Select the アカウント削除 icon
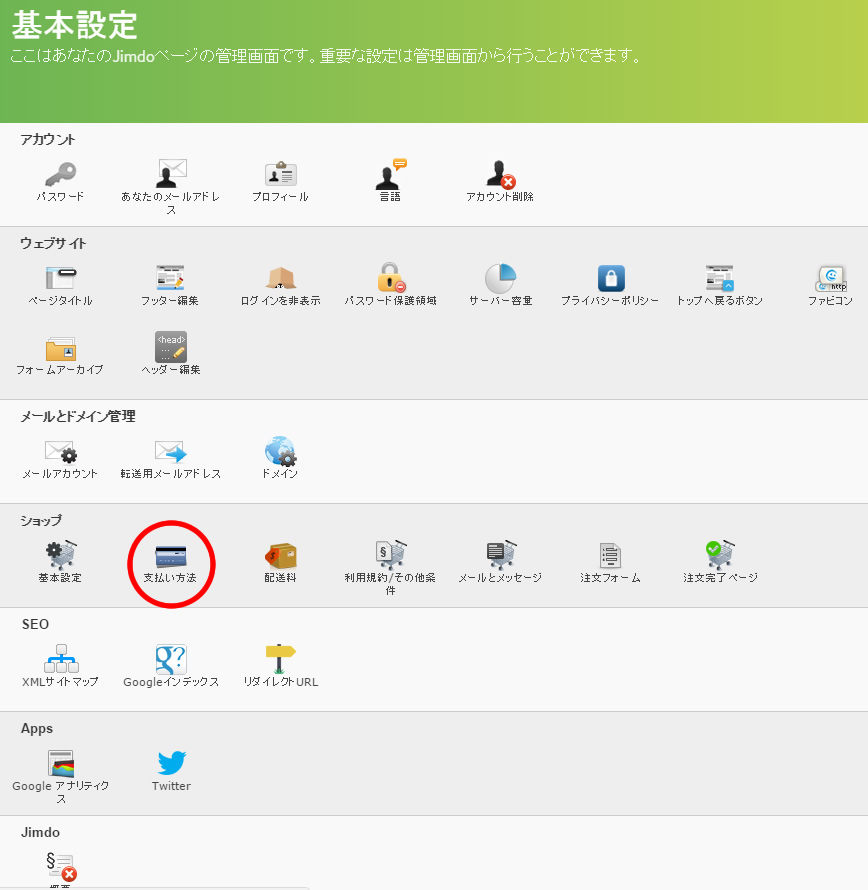The width and height of the screenshot is (868, 890). click(x=500, y=174)
